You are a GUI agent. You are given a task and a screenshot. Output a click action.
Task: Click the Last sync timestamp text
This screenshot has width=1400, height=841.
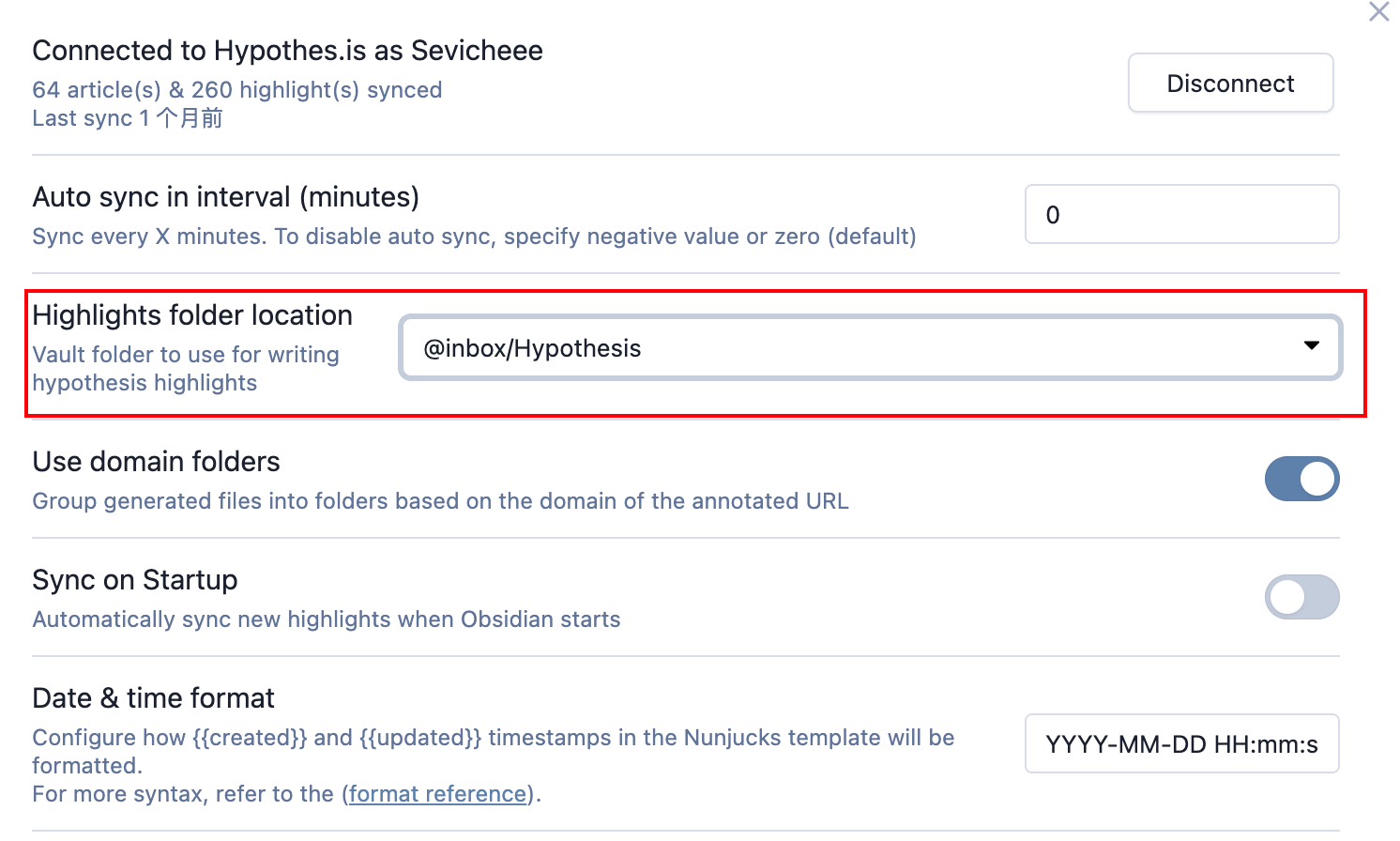(127, 118)
